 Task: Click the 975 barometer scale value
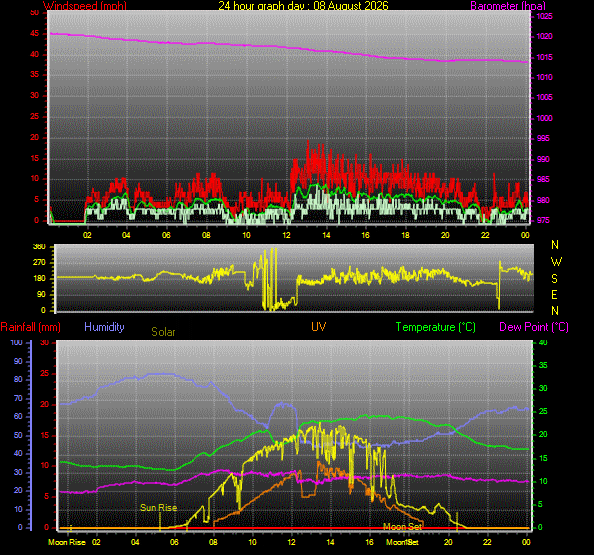point(543,220)
